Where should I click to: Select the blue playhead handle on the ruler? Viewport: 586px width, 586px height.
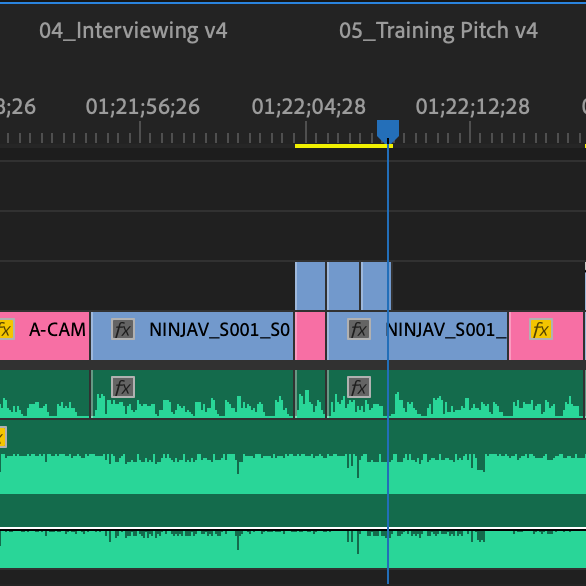point(388,131)
